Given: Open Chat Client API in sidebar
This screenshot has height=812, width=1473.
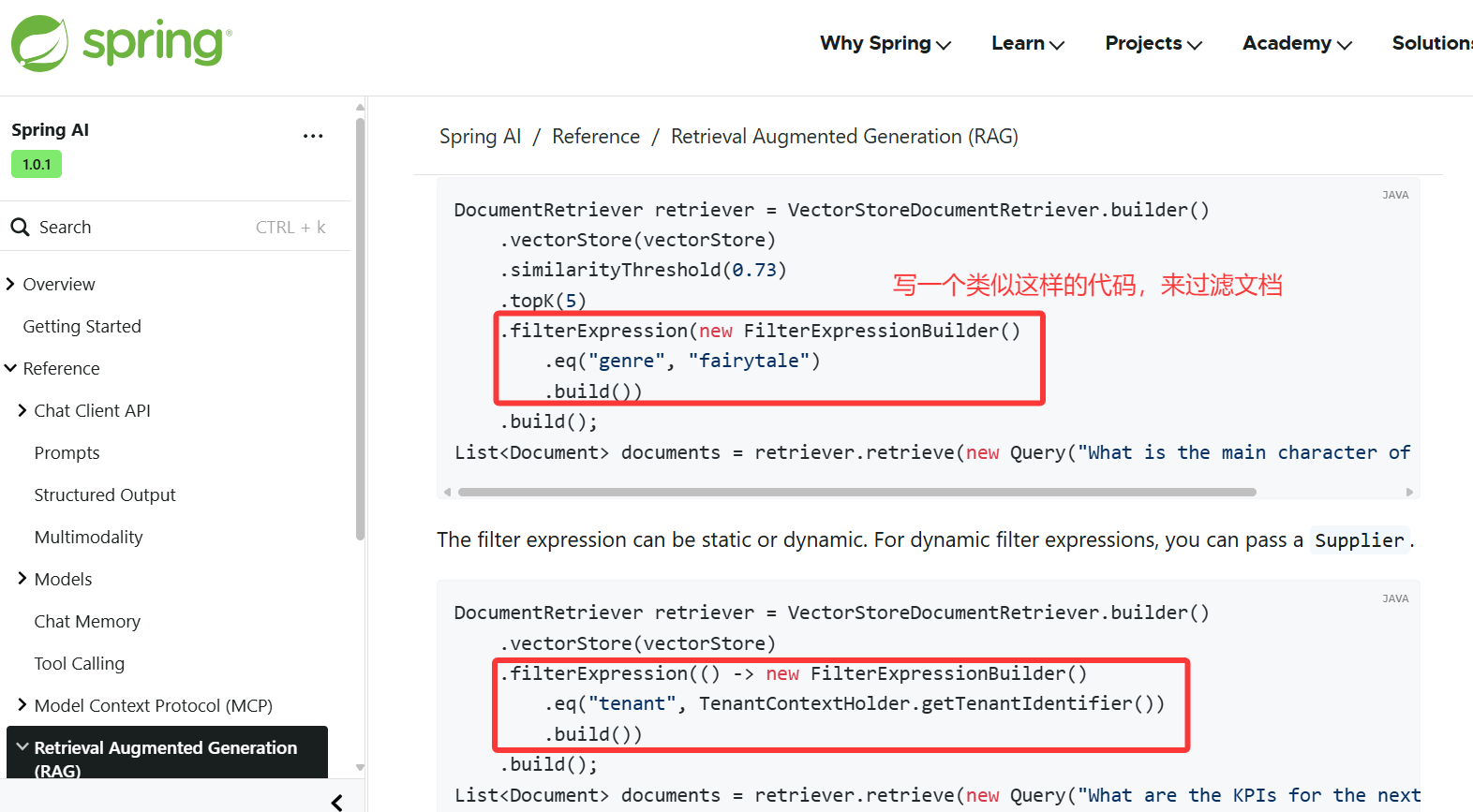Looking at the screenshot, I should click(92, 410).
